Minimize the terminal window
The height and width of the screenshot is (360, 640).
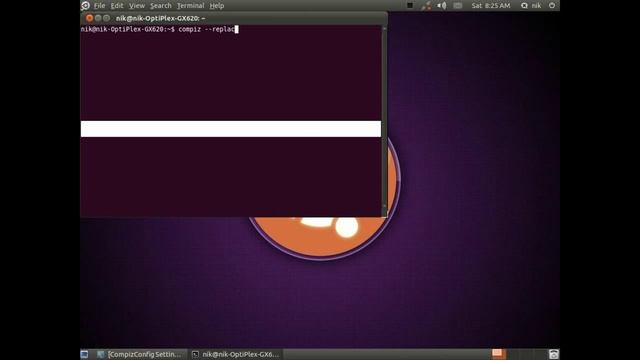coord(98,18)
